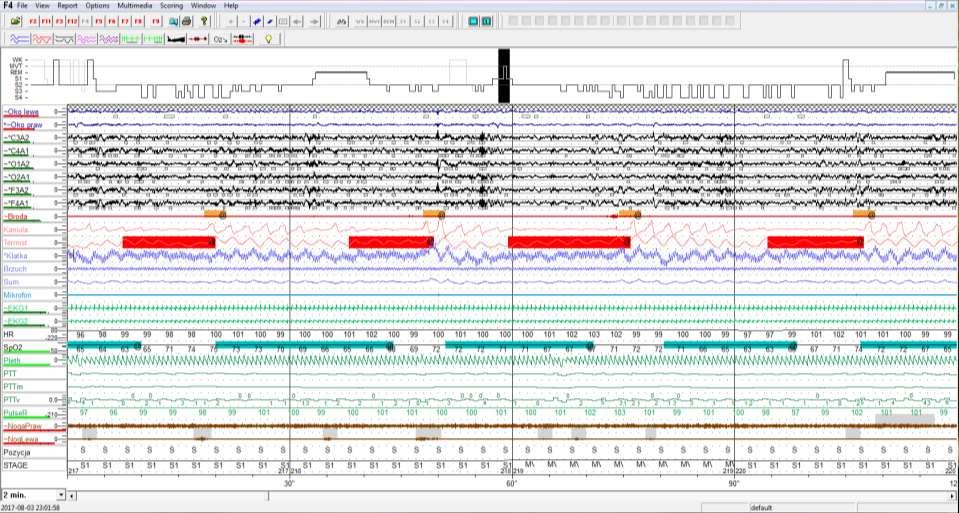The height and width of the screenshot is (513, 959).
Task: Click the large blue marker icon
Action: (257, 21)
